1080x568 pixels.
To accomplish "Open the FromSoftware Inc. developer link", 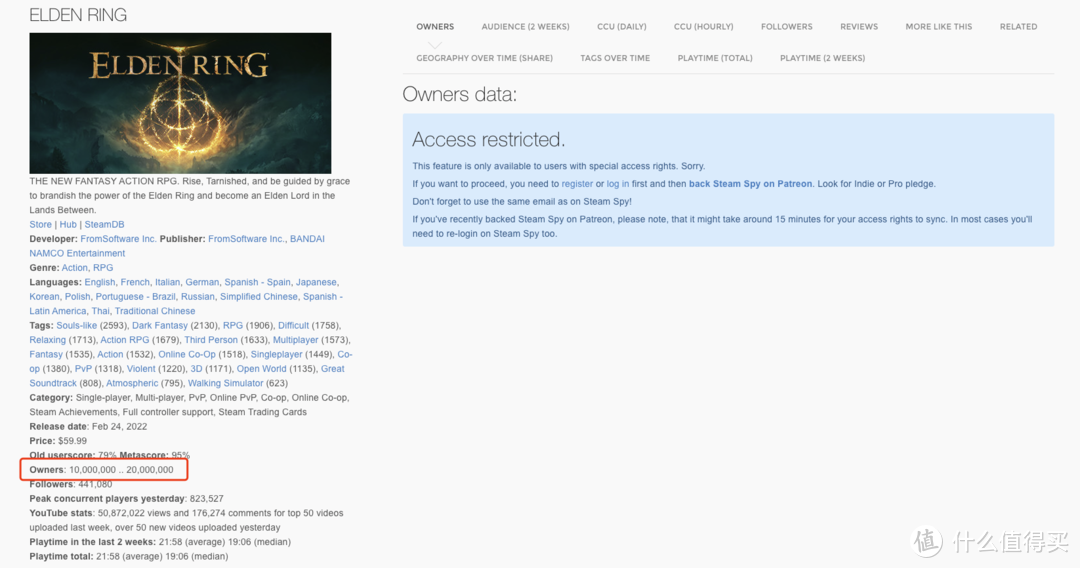I will coord(118,239).
